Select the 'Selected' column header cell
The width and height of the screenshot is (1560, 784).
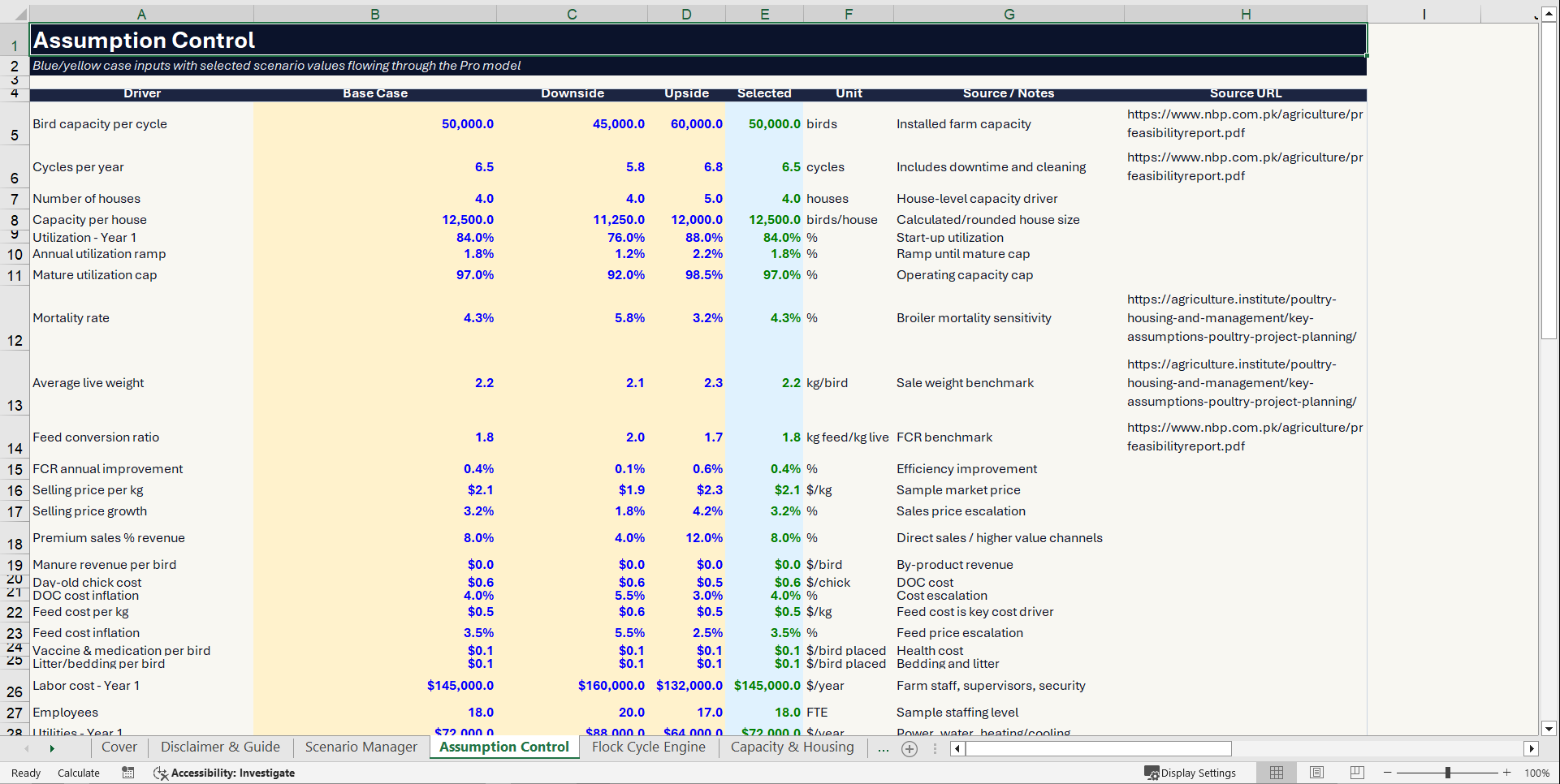[764, 93]
